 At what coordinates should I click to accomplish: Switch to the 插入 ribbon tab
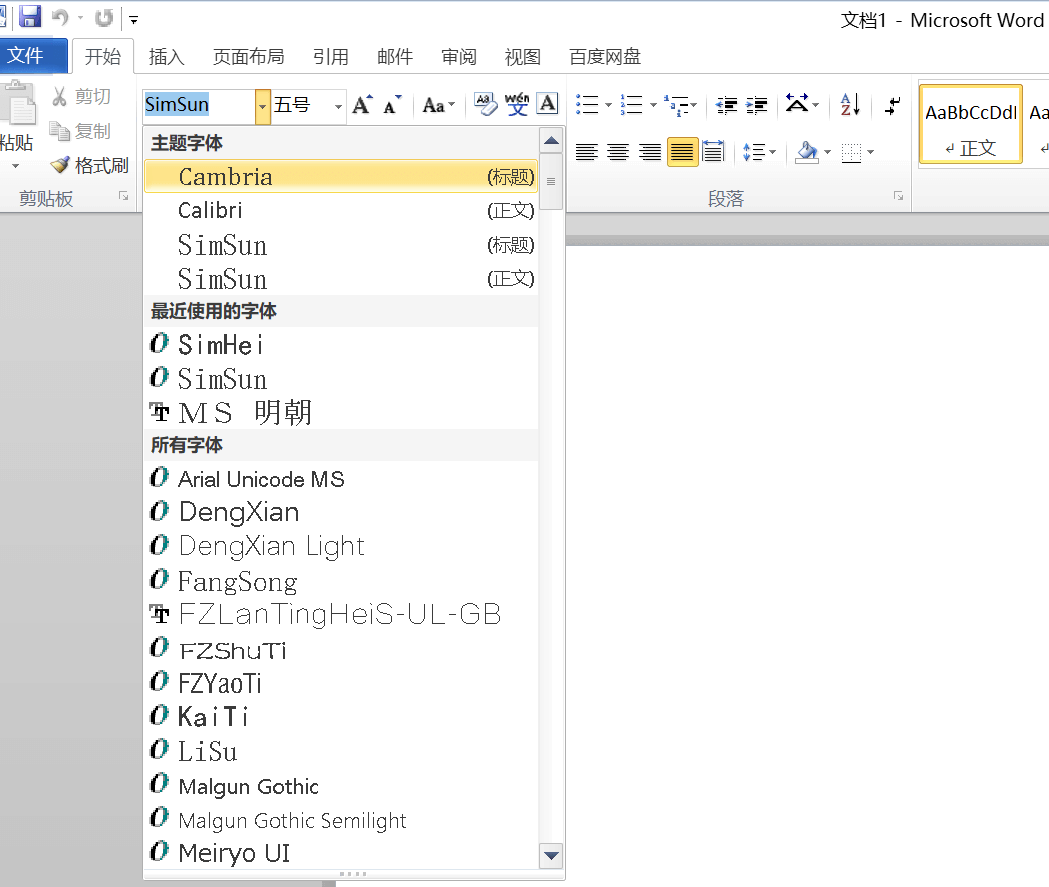click(166, 57)
